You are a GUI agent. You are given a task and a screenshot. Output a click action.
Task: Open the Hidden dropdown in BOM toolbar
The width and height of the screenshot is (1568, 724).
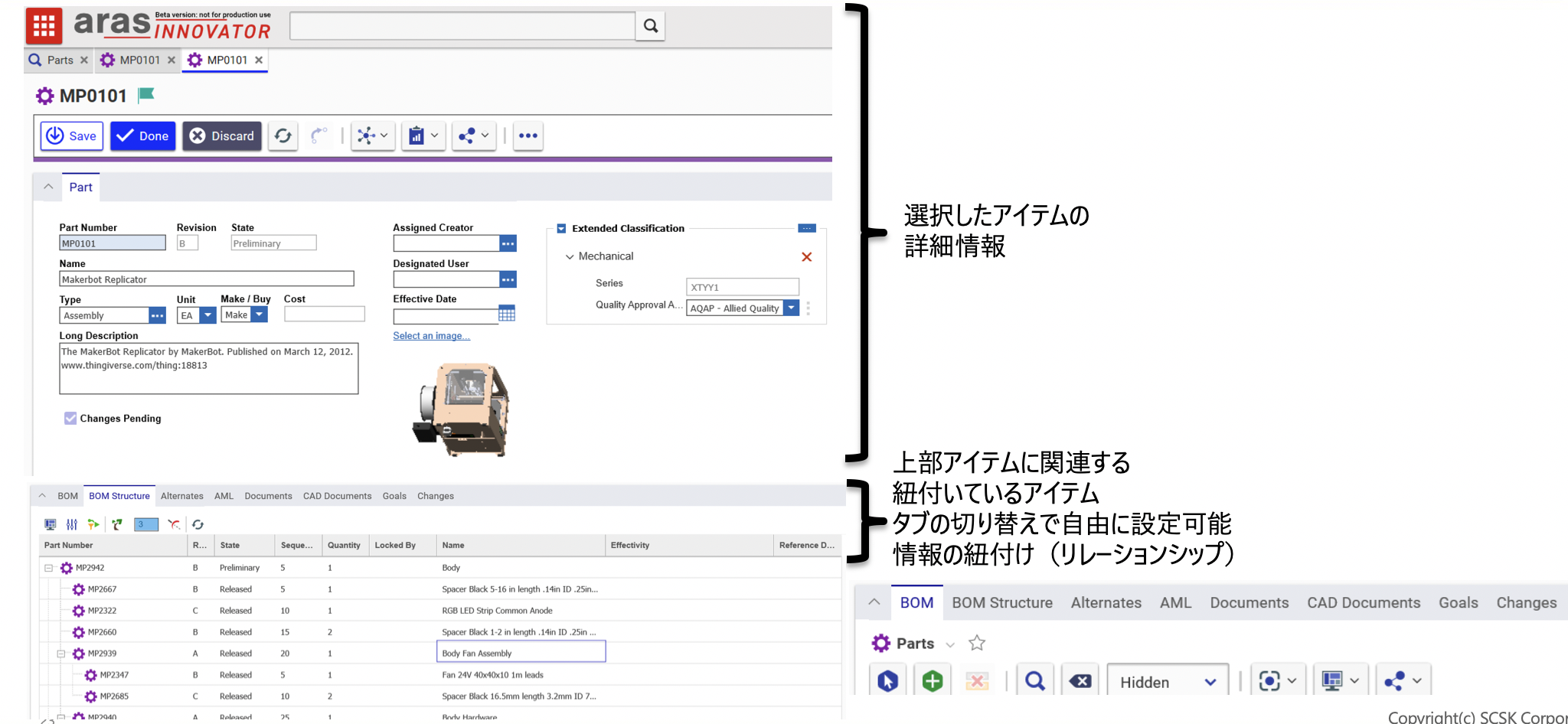pyautogui.click(x=1167, y=682)
